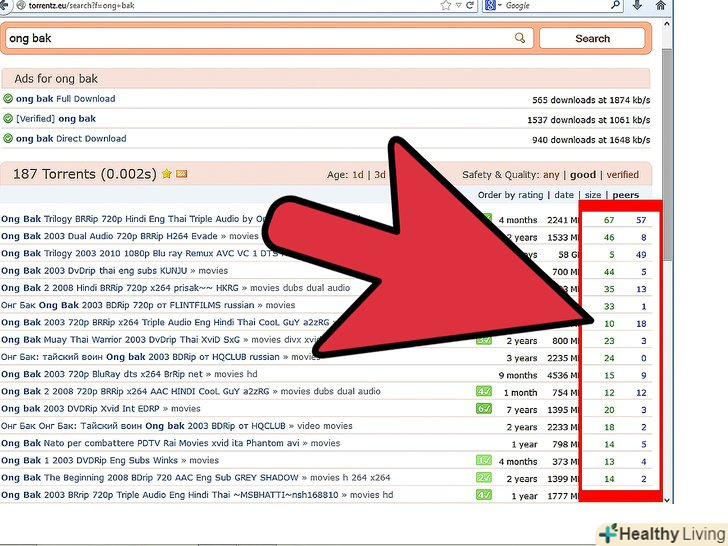Open Google search engine selector dropdown
This screenshot has width=728, height=546.
click(x=492, y=5)
